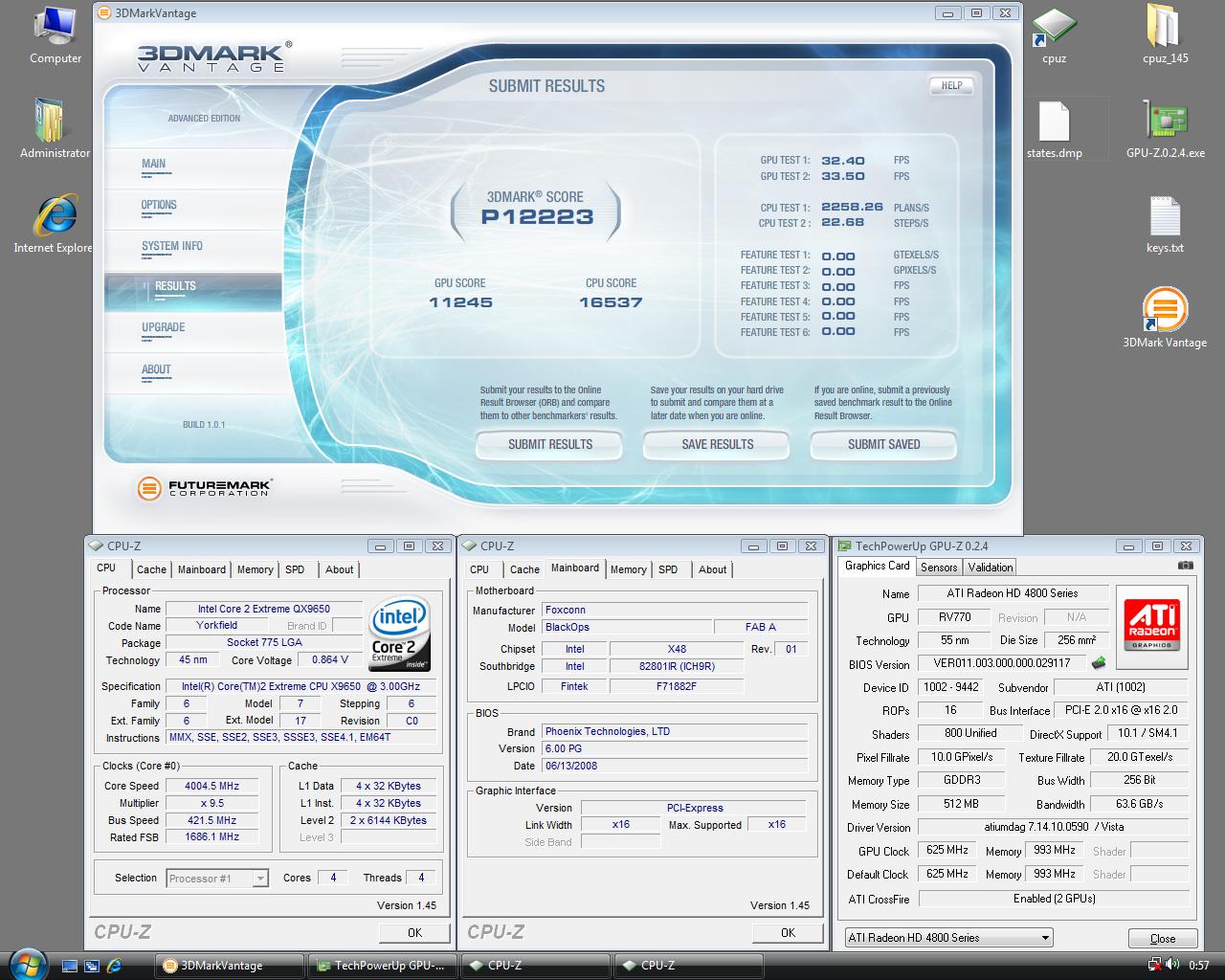The height and width of the screenshot is (980, 1225).
Task: Click the SUBMIT RESULTS button
Action: coord(549,444)
